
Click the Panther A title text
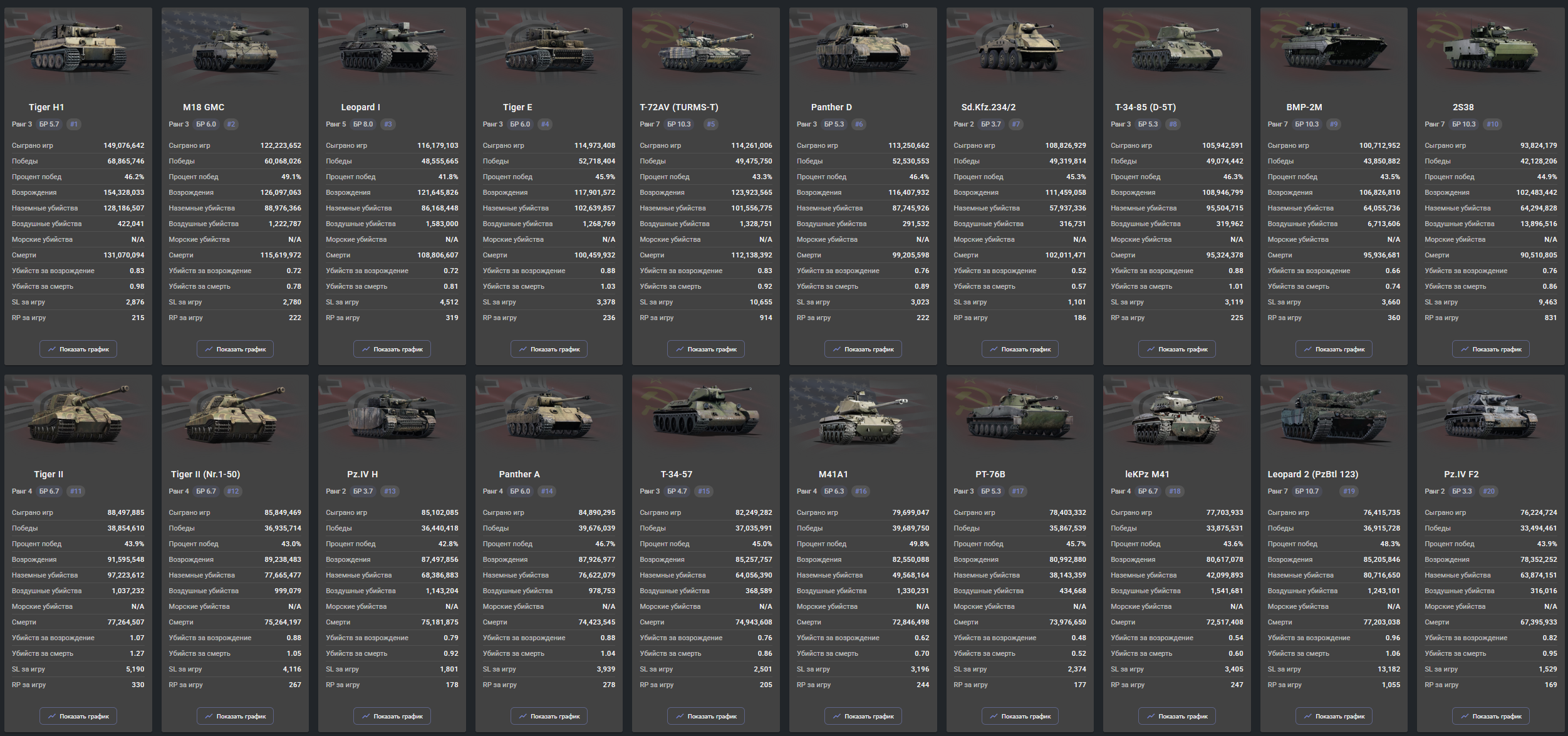[519, 474]
